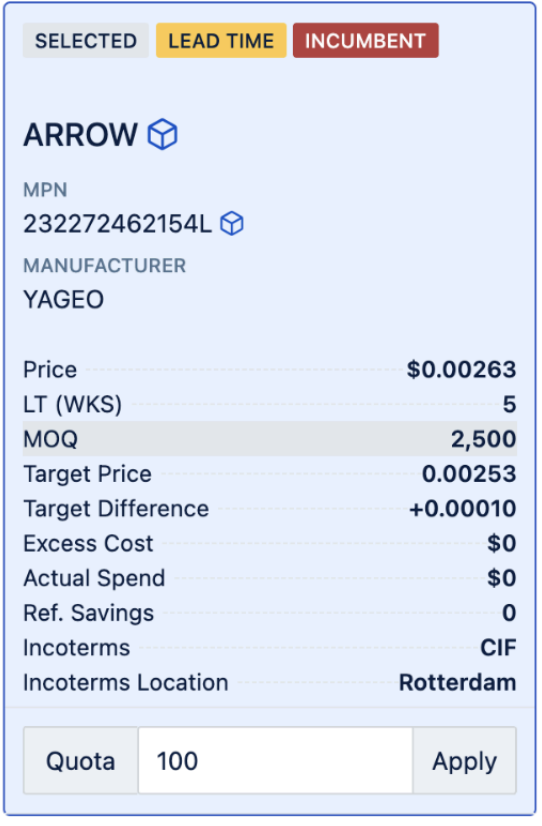Viewport: 542px width, 826px height.
Task: Click the Actual Spend row
Action: pyautogui.click(x=270, y=578)
